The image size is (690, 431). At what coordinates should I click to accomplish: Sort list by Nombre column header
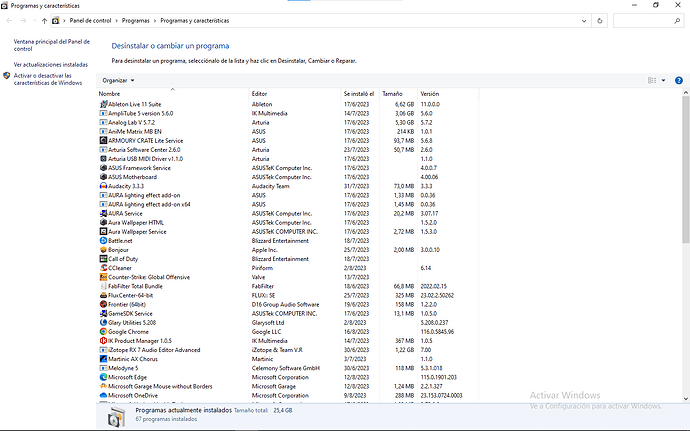point(172,94)
